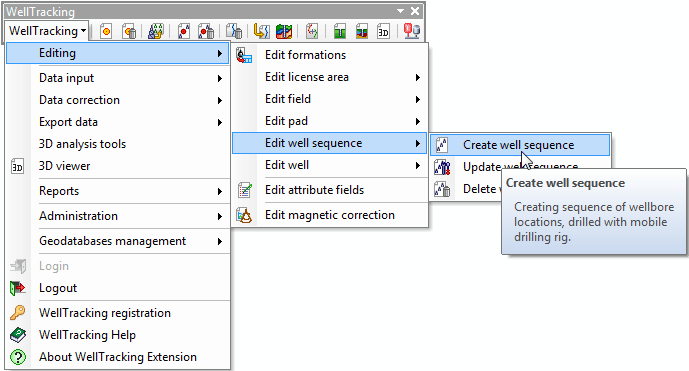
Task: Click the red-green curved arrows page toolbar icon
Action: tap(312, 31)
